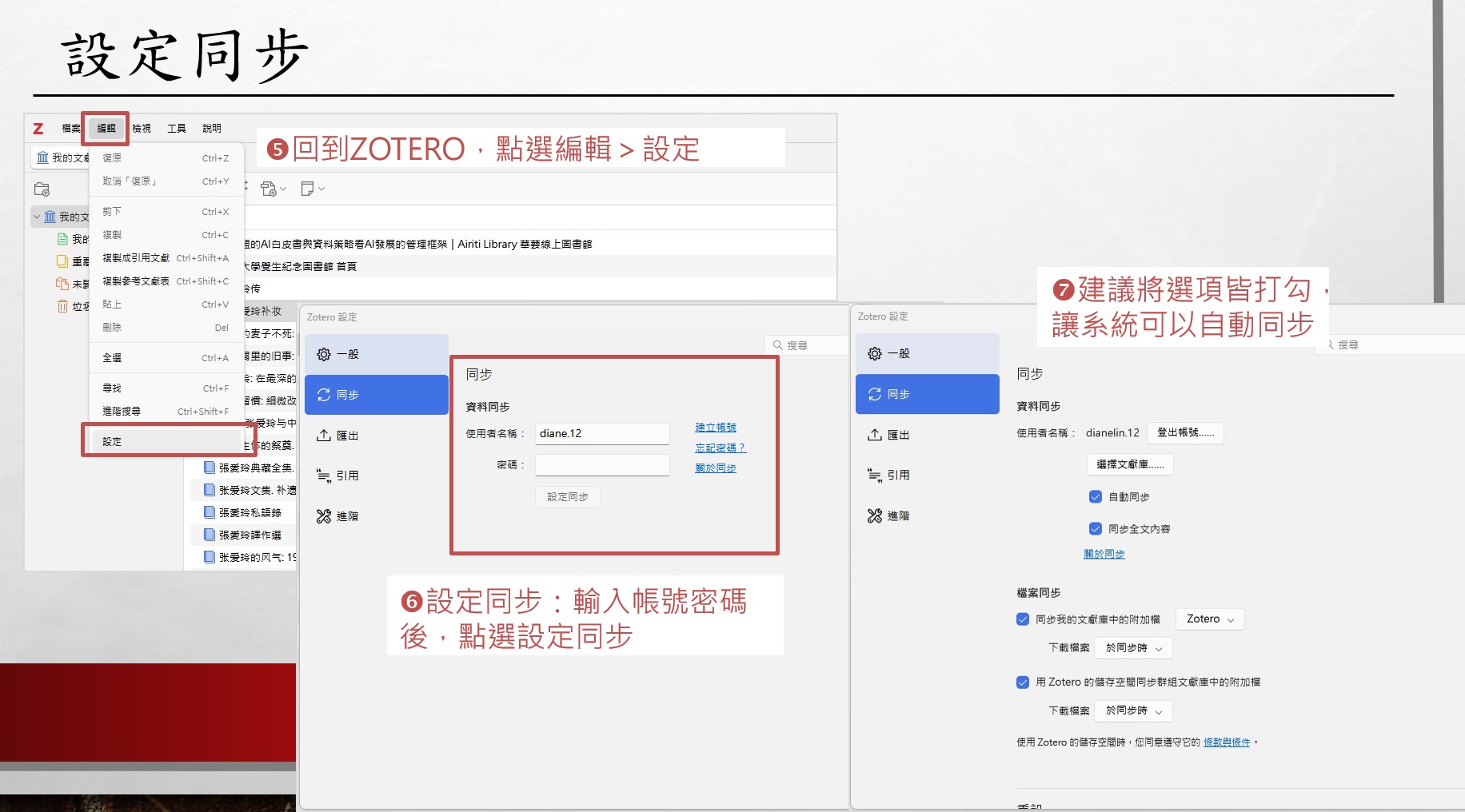
Task: Toggle the 同步全文內容 checkbox
Action: [1096, 528]
